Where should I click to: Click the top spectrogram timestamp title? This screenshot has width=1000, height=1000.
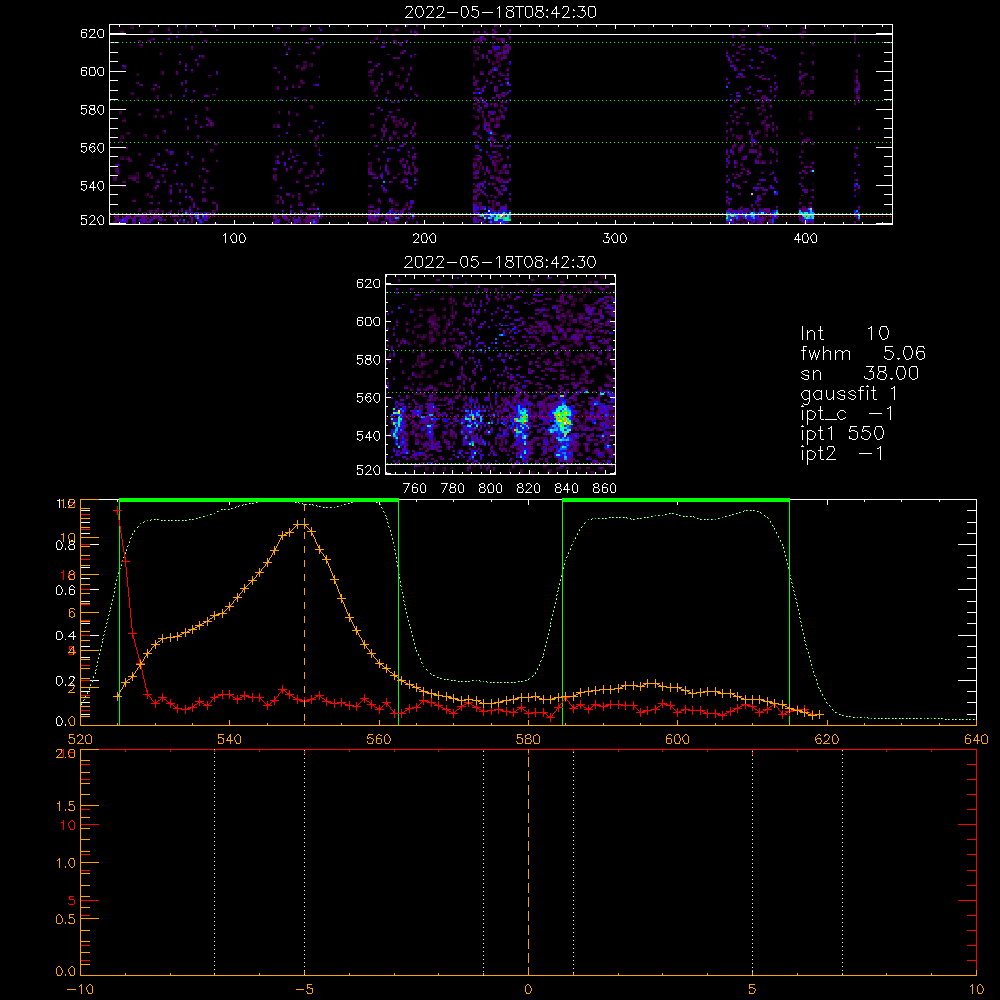click(x=500, y=12)
